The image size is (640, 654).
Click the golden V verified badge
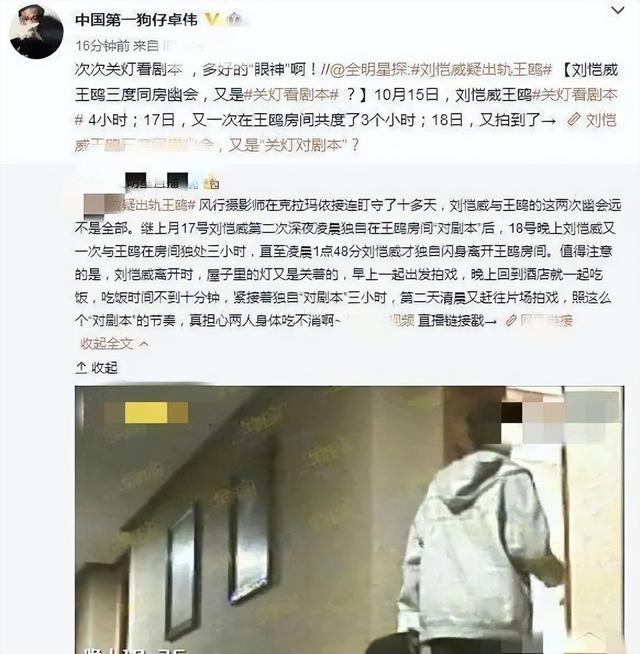[x=212, y=19]
